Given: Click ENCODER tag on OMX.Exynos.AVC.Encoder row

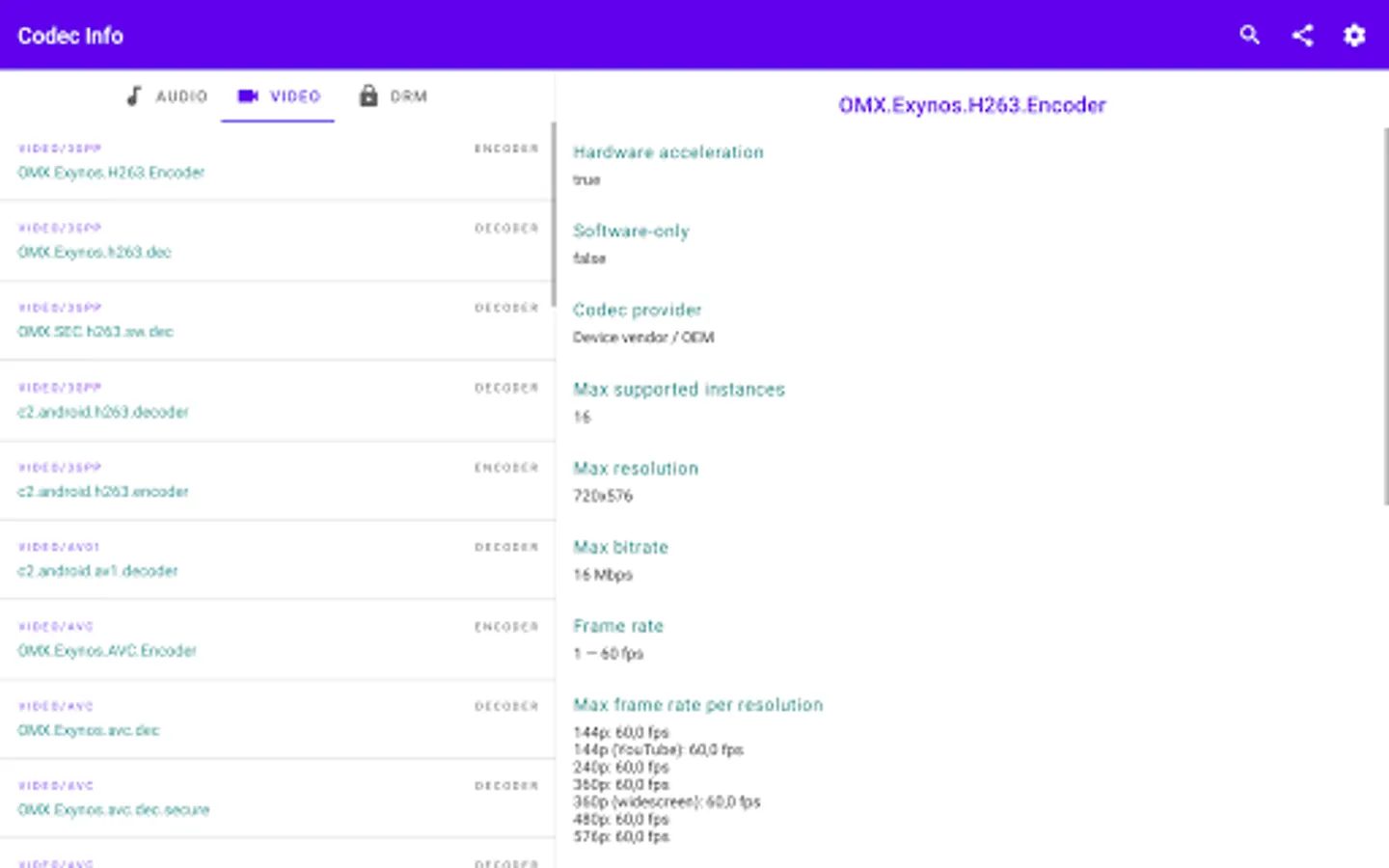Looking at the screenshot, I should coord(506,627).
